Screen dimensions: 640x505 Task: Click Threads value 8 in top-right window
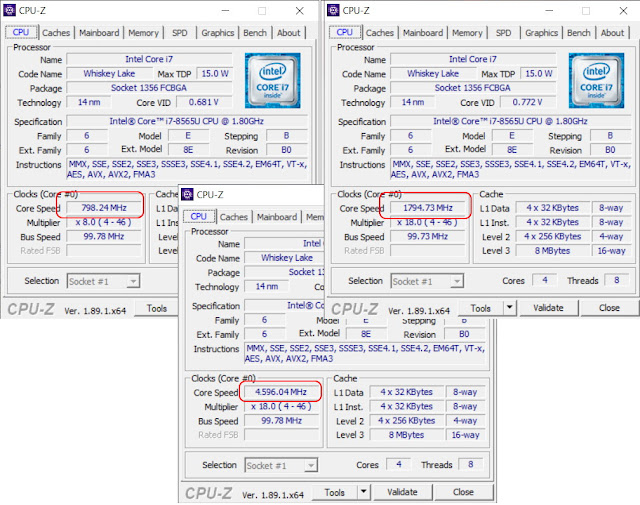tap(617, 280)
